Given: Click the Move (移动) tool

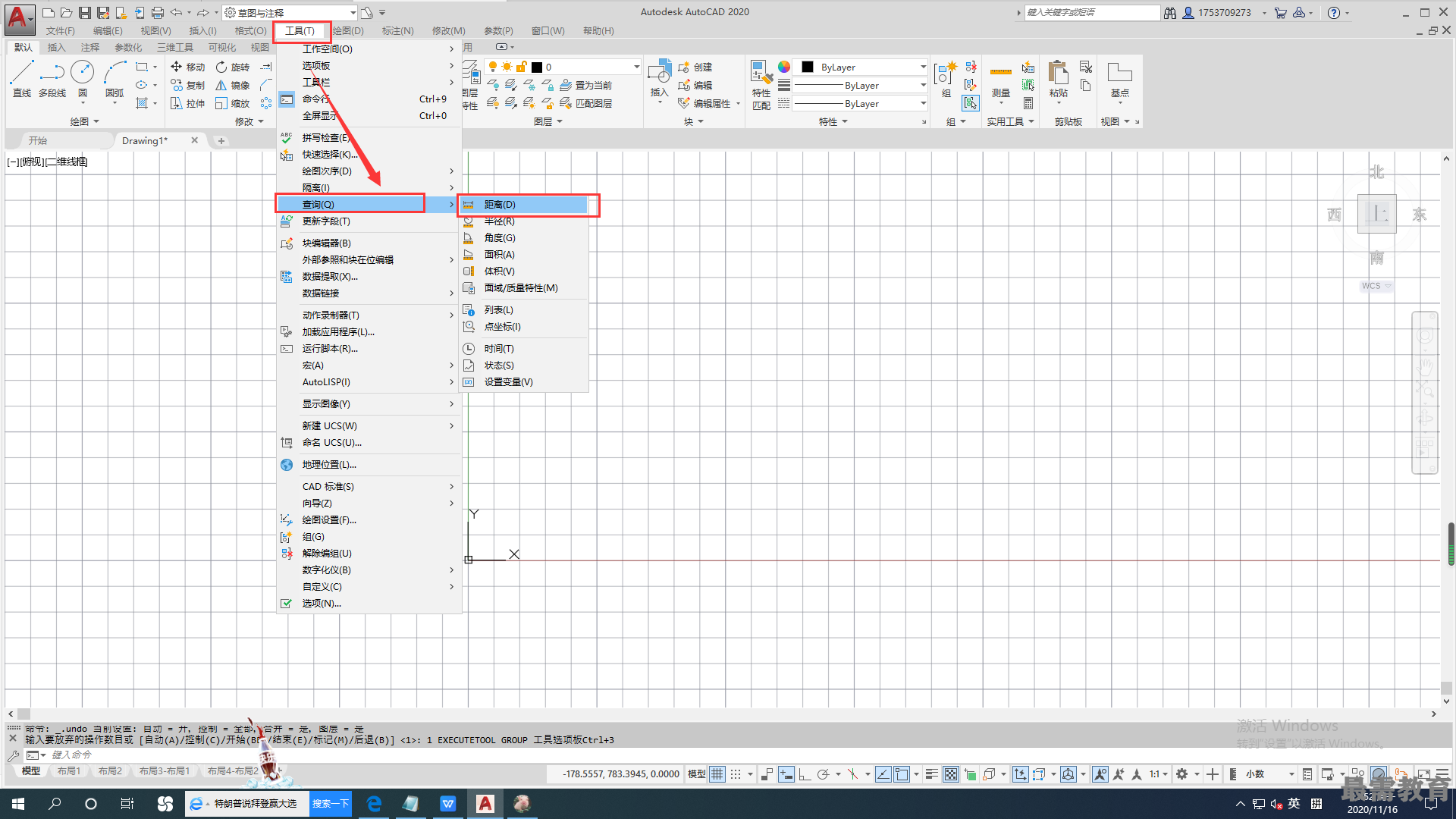Looking at the screenshot, I should point(187,67).
